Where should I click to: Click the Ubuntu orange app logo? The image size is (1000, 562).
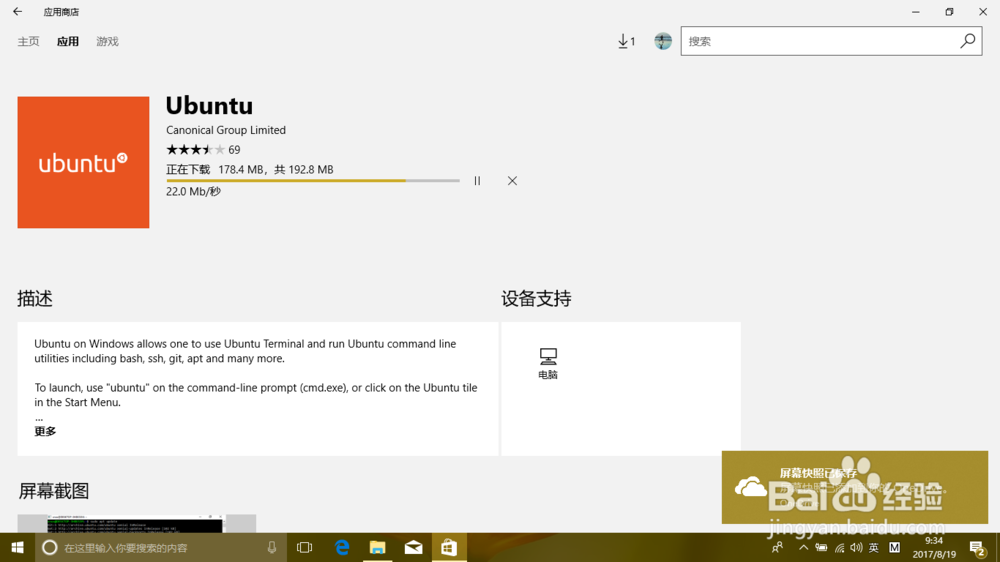click(x=84, y=162)
